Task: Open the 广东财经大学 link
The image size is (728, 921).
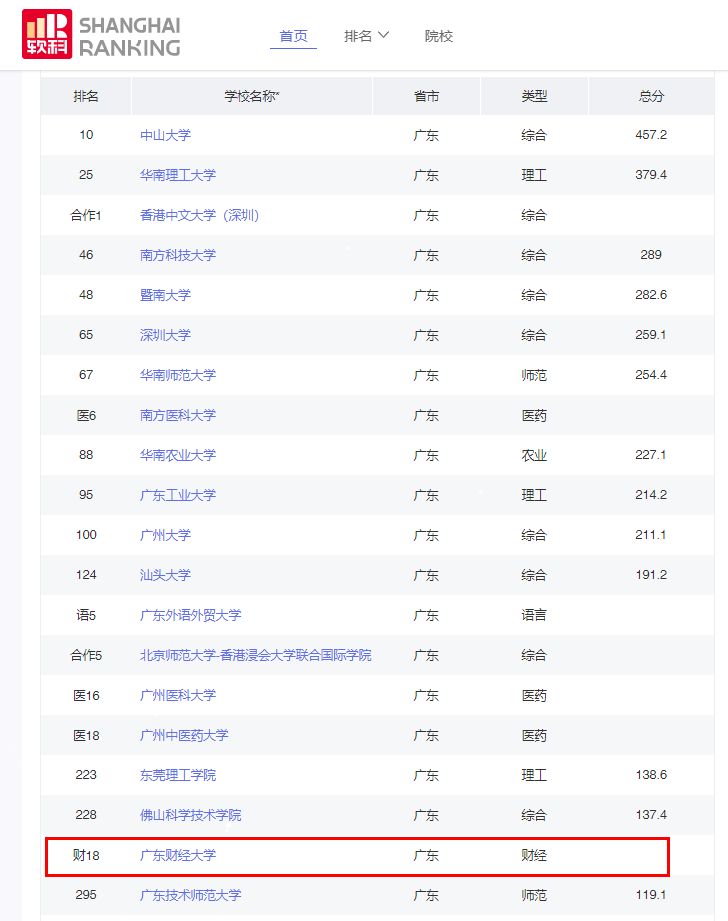Action: pos(178,855)
